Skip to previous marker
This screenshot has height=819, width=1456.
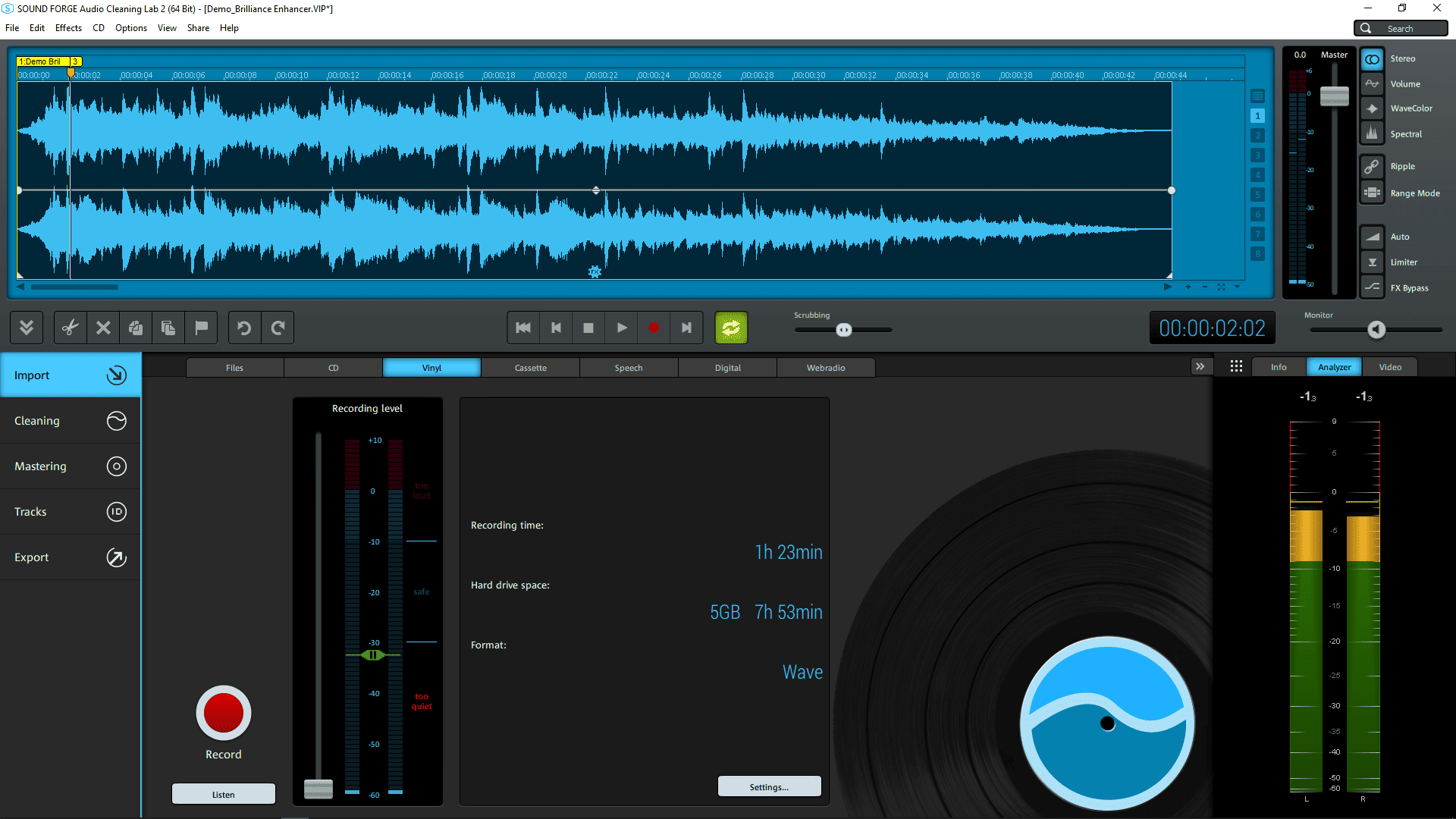[x=556, y=328]
